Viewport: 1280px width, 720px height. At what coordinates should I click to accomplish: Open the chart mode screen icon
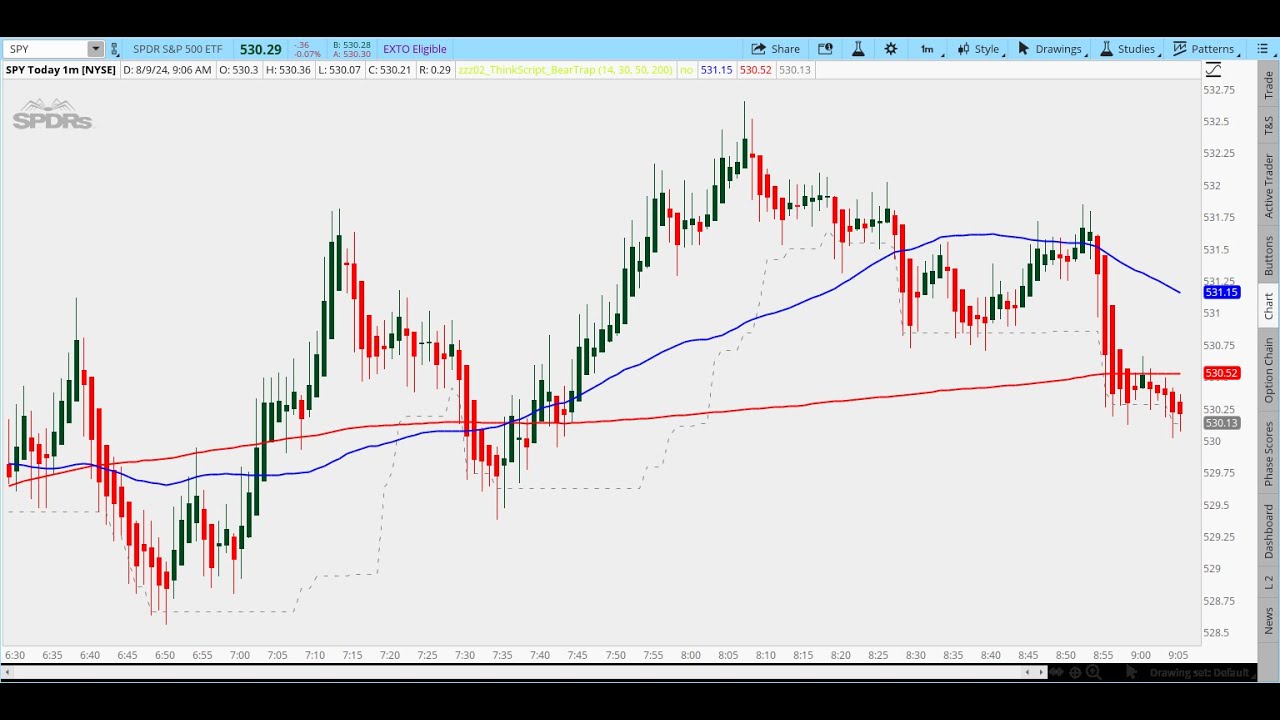pyautogui.click(x=825, y=48)
